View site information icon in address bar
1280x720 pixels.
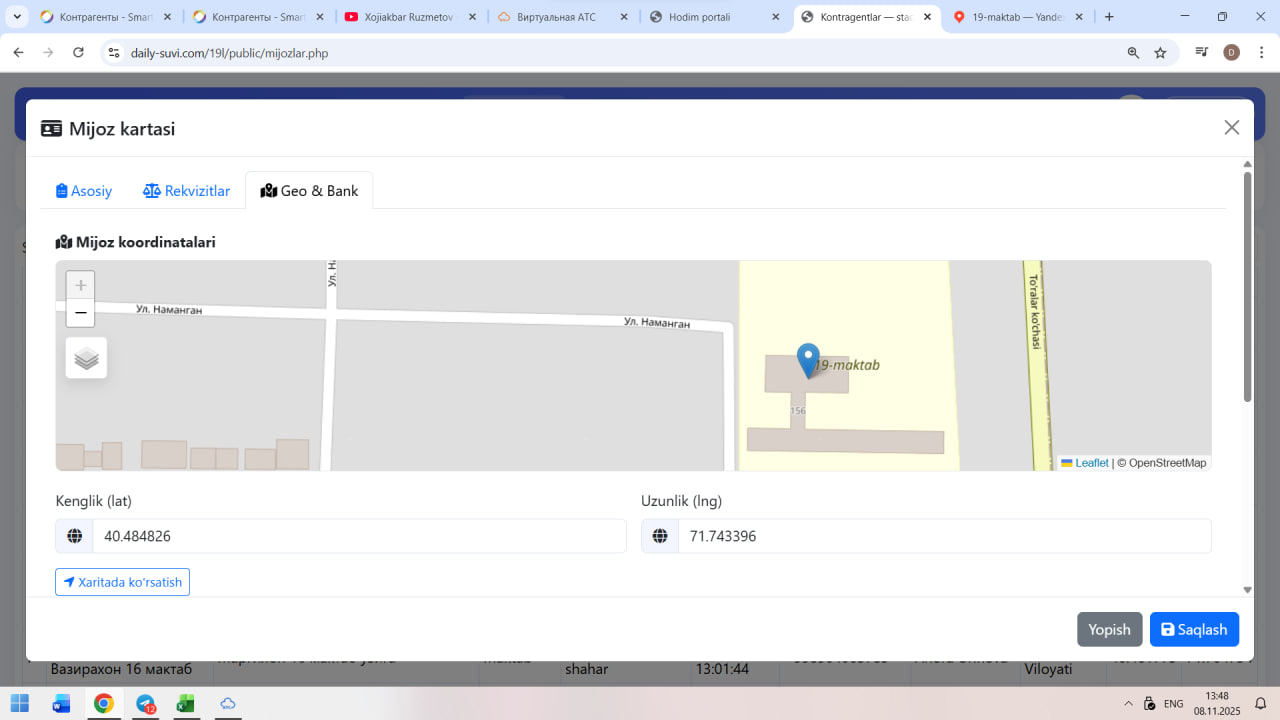[x=114, y=52]
